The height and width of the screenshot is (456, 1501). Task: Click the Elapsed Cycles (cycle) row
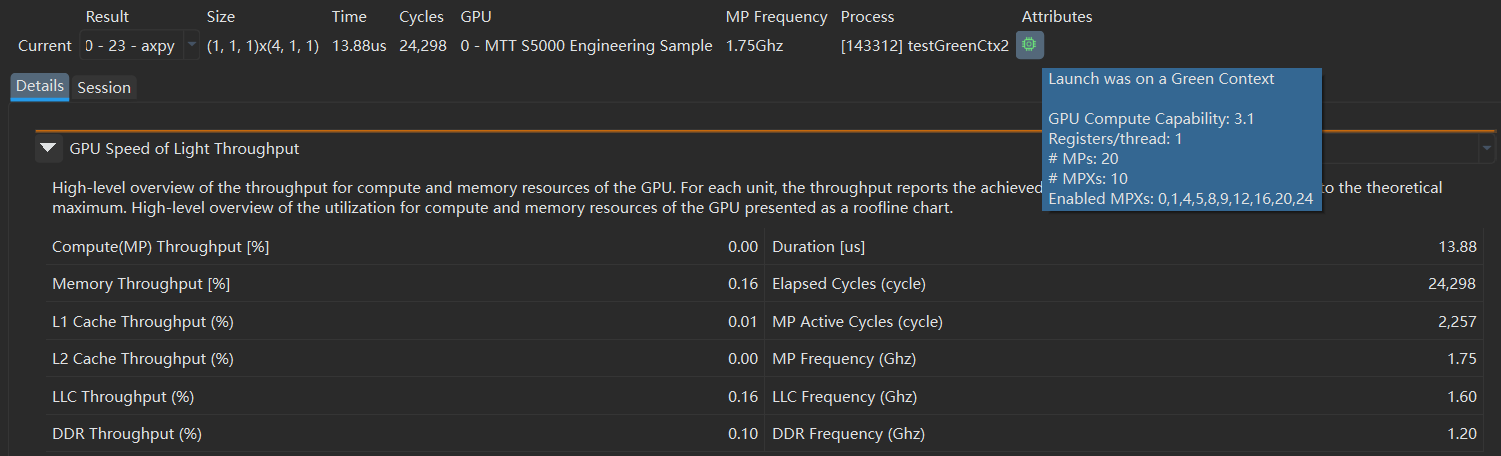tap(1124, 284)
